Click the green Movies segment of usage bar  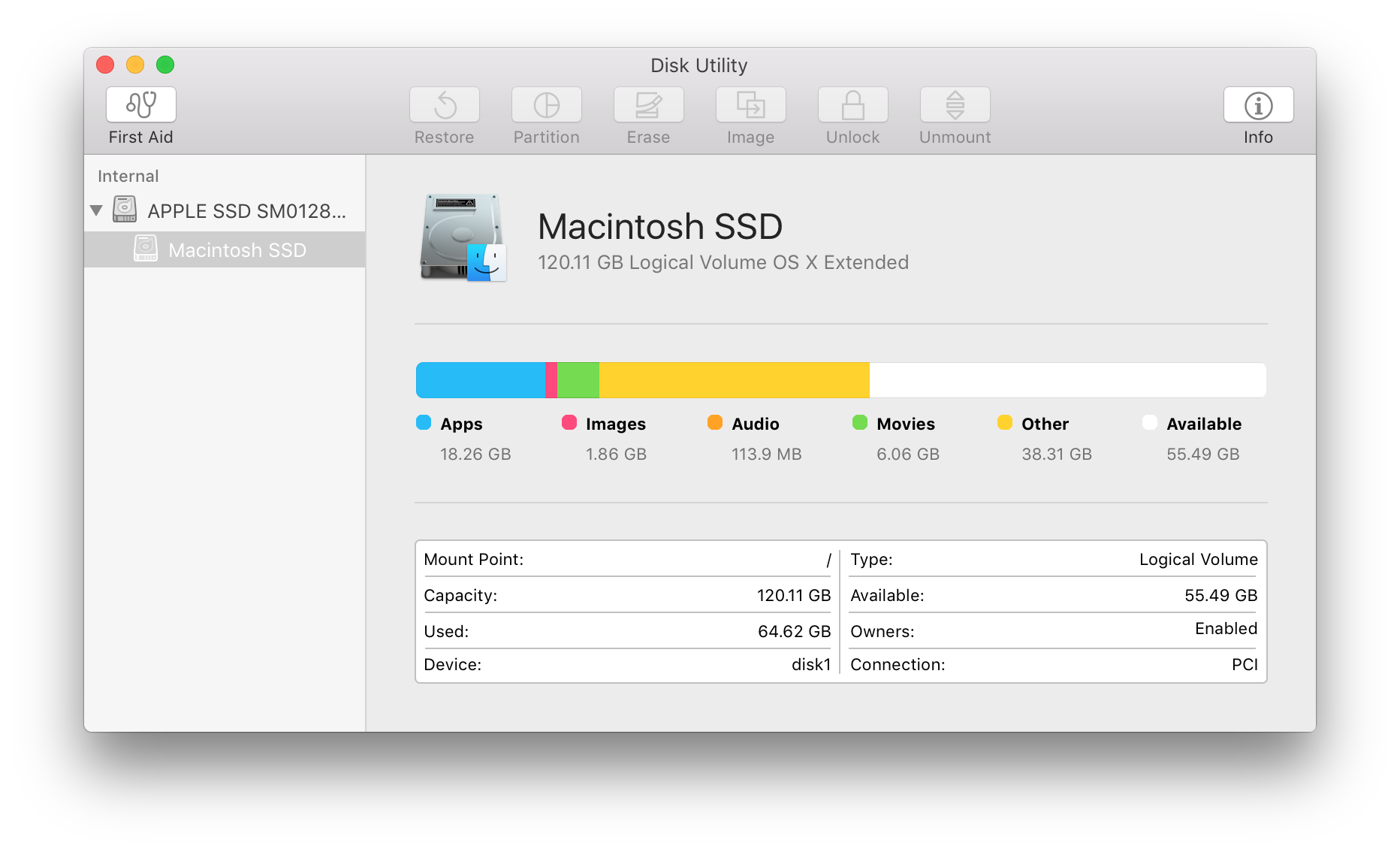point(578,380)
